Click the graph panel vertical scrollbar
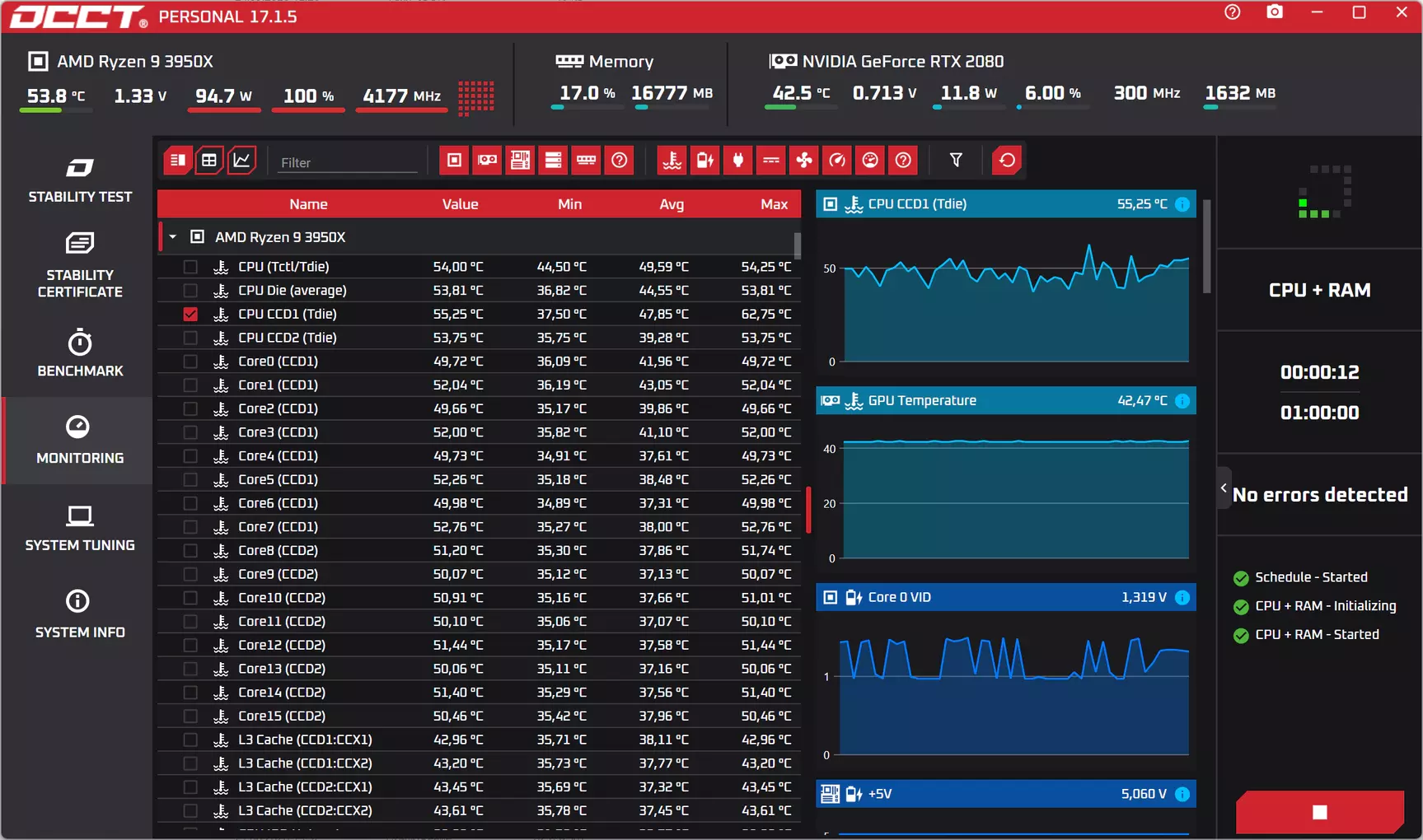This screenshot has width=1423, height=840. point(1207,246)
